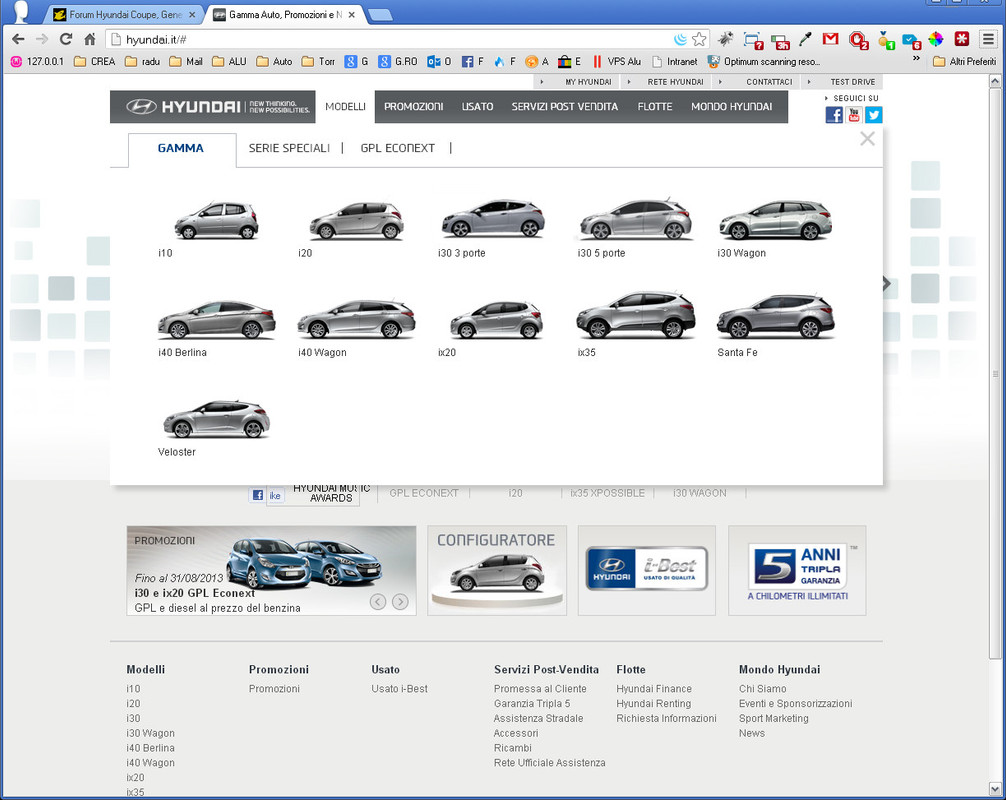Select the i40 Berlina car image
The image size is (1006, 800).
[x=217, y=319]
